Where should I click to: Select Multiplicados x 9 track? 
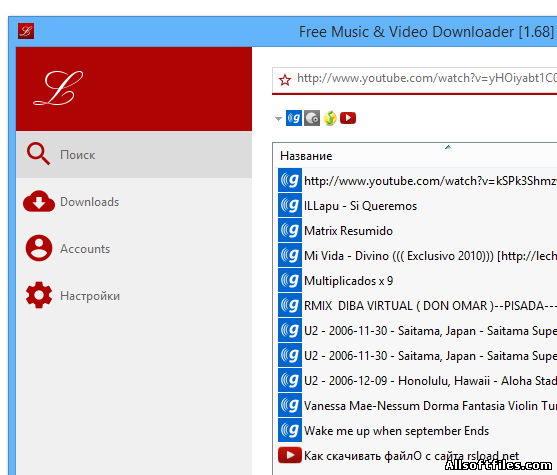(x=417, y=281)
